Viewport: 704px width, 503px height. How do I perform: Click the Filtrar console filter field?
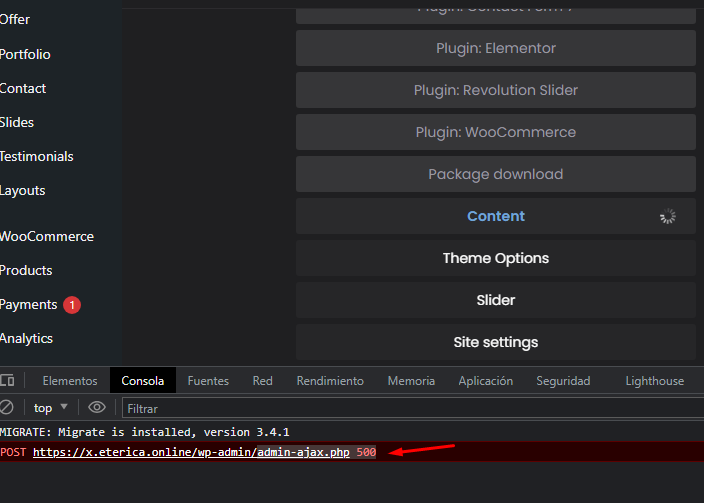[400, 408]
